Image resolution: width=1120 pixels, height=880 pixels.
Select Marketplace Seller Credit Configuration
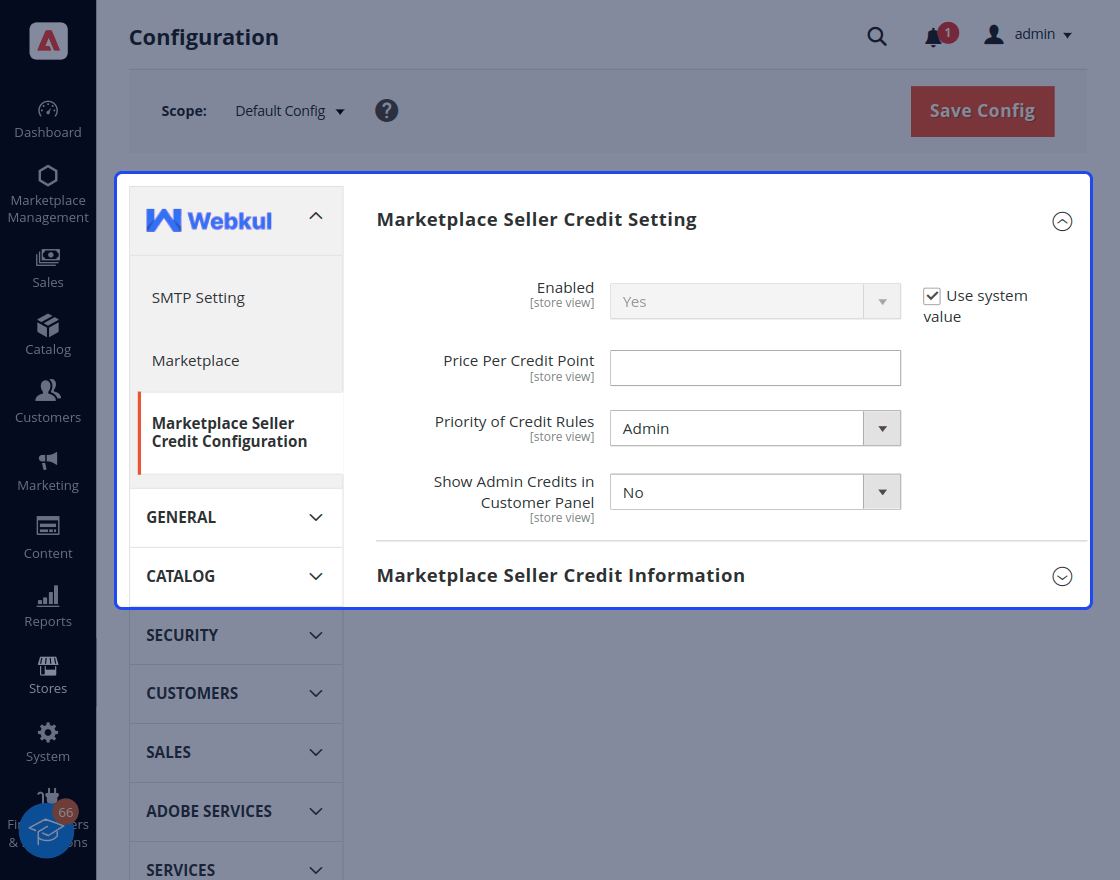[x=240, y=433]
